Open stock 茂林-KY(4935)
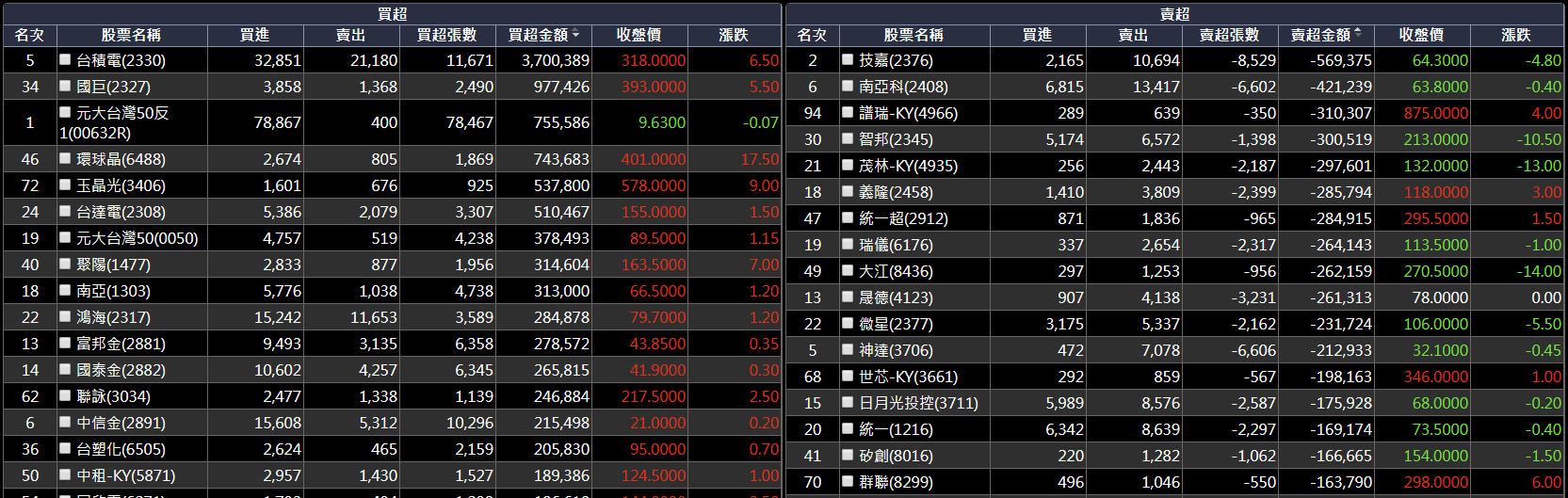Image resolution: width=1568 pixels, height=498 pixels. tap(908, 166)
